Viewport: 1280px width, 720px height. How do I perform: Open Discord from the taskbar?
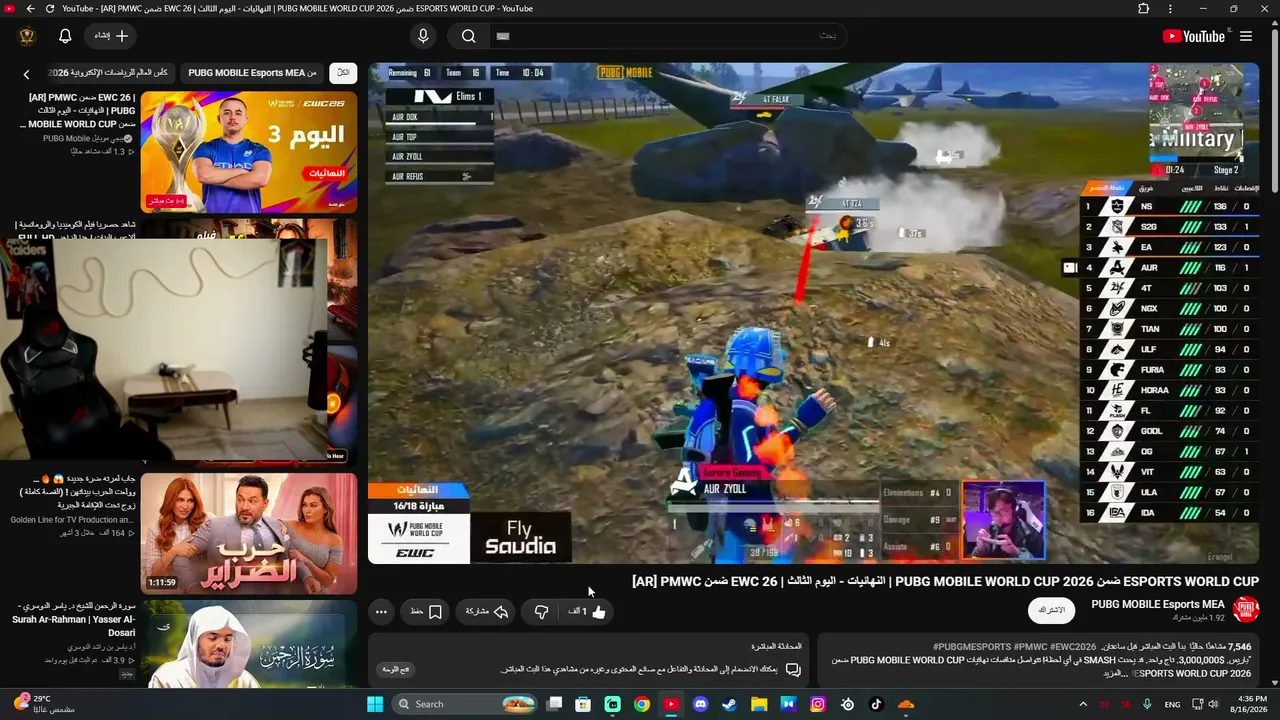[x=701, y=704]
